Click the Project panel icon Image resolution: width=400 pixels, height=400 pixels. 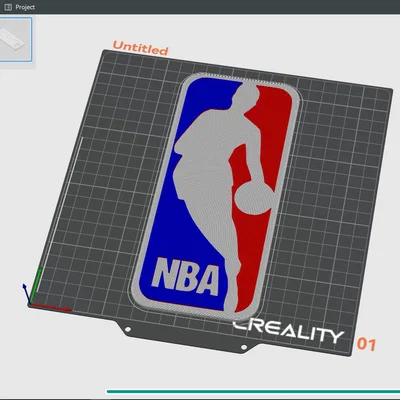click(8, 7)
